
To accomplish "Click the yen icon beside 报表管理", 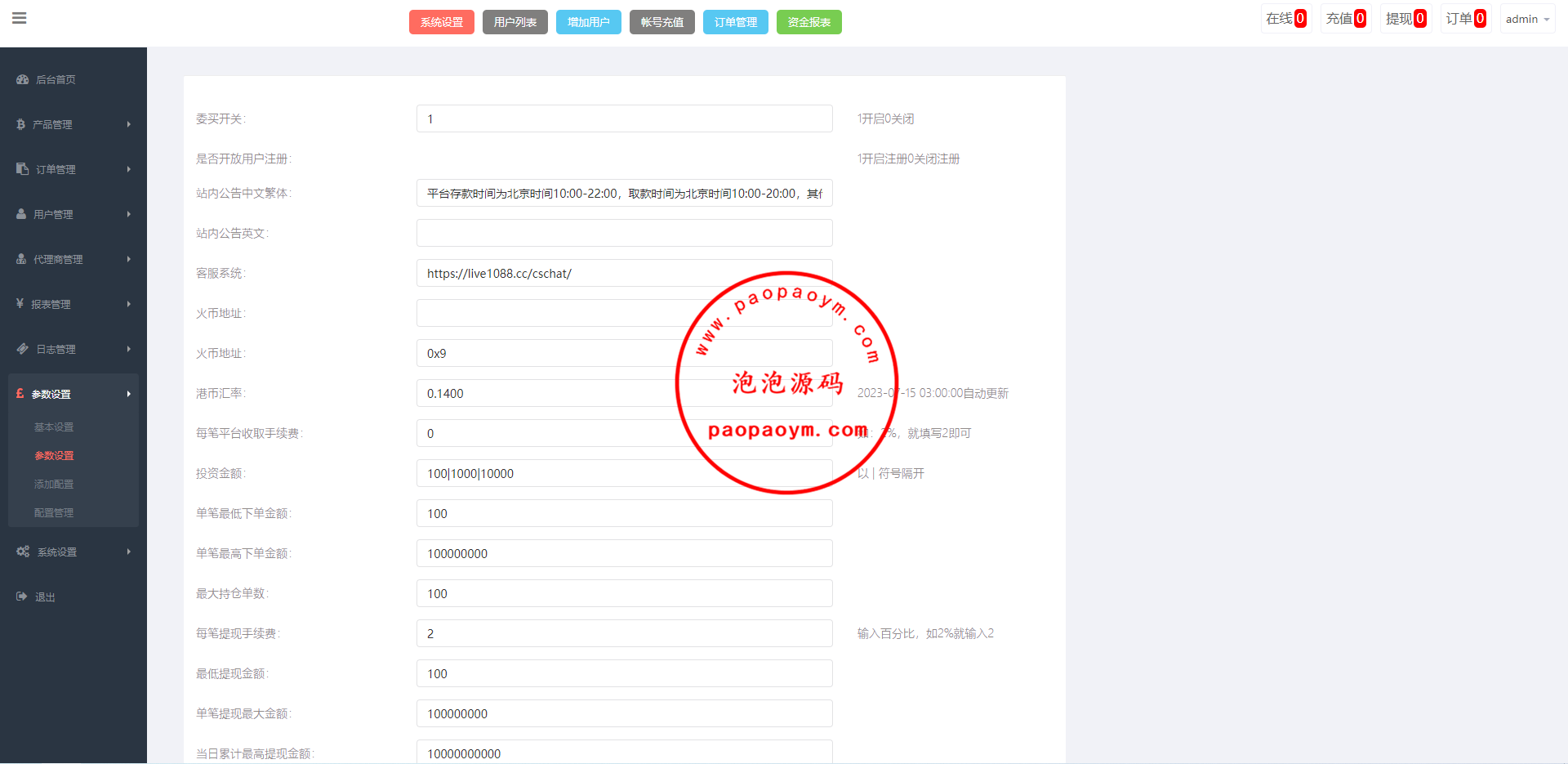I will [x=20, y=304].
